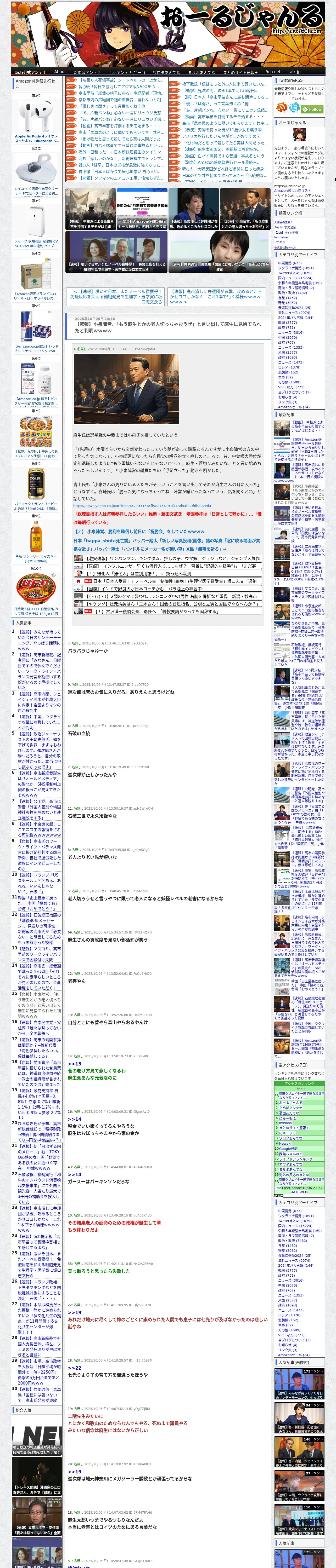Open the 5ch.net menu tab
The height and width of the screenshot is (1568, 336).
(x=273, y=72)
